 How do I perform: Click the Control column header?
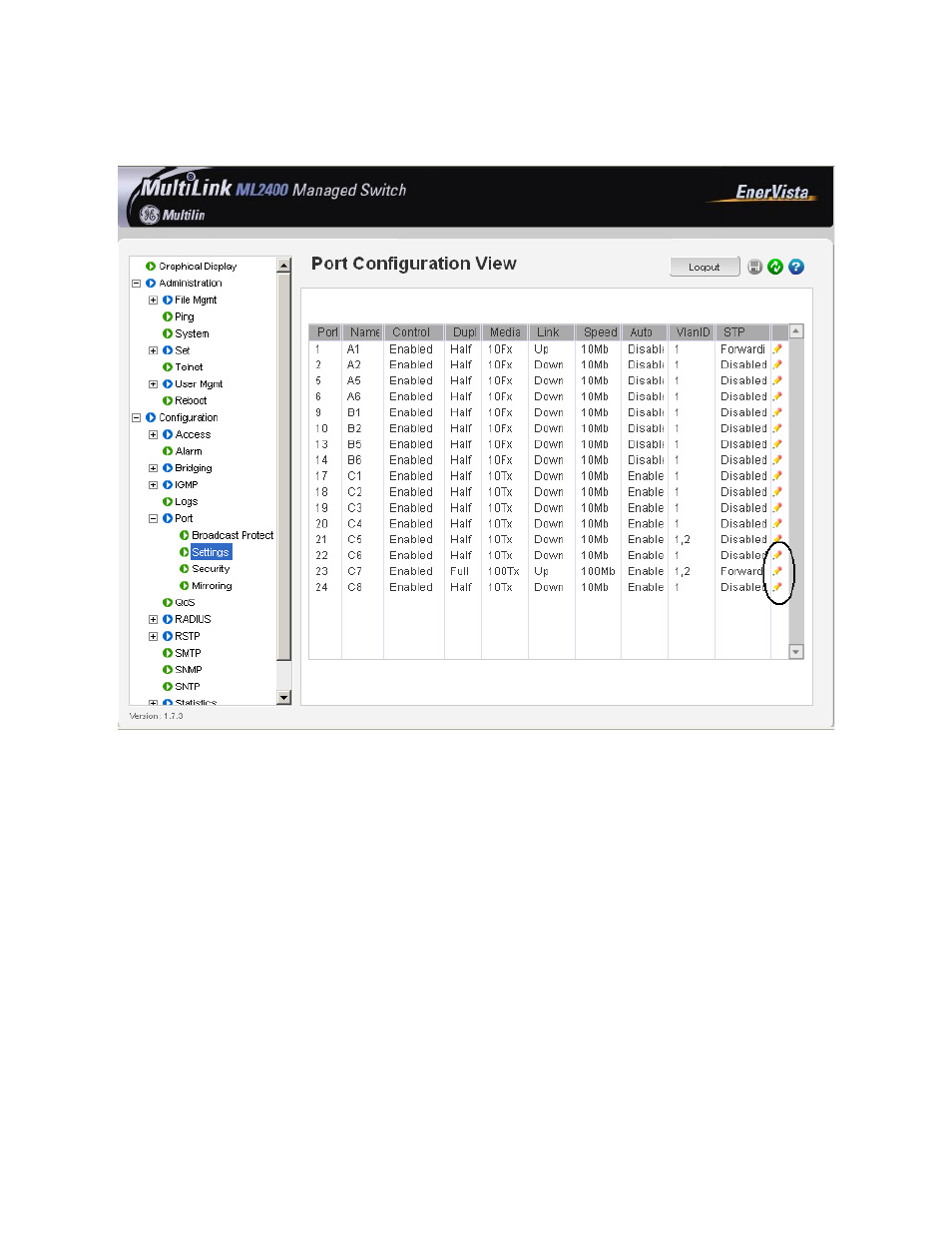coord(413,332)
